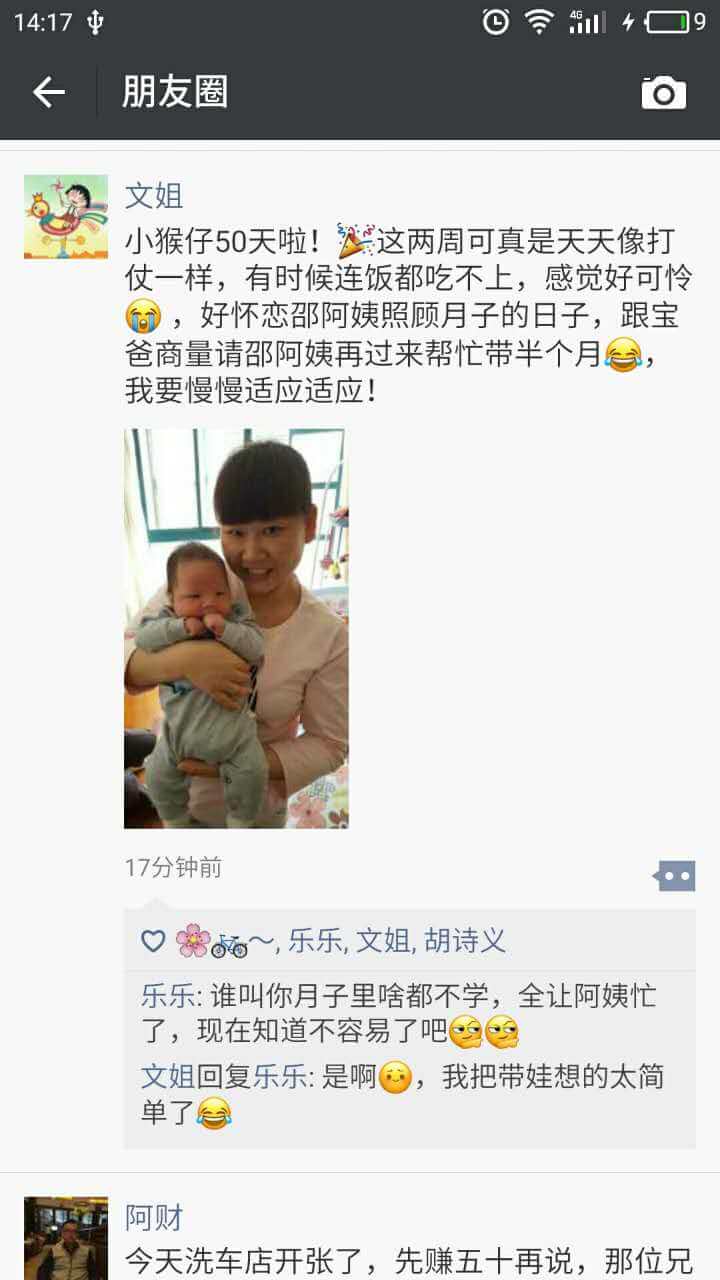Tap the back arrow icon
The image size is (720, 1280).
(48, 93)
